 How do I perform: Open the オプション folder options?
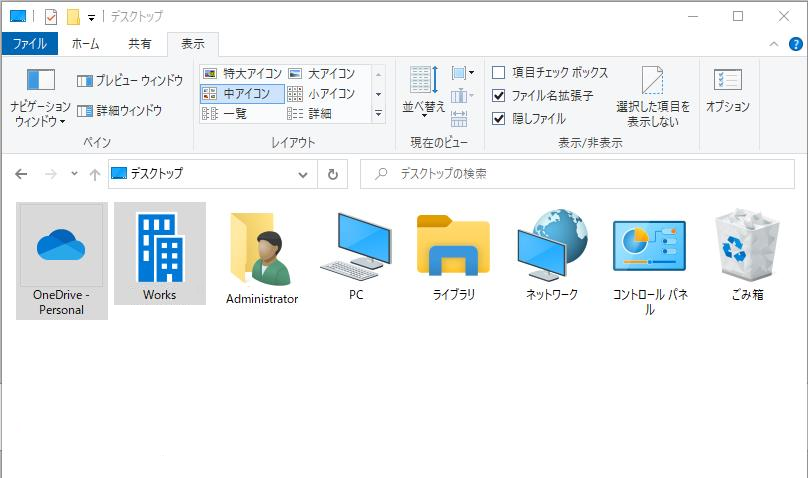pos(728,90)
